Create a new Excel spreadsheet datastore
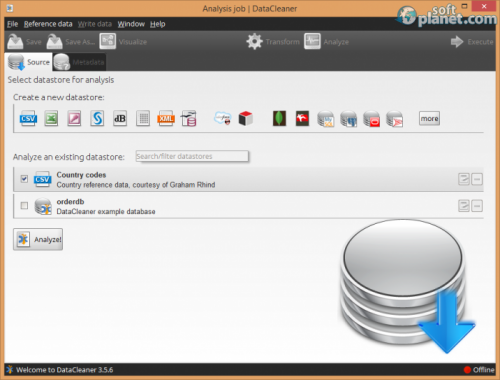500x380 pixels. point(51,118)
